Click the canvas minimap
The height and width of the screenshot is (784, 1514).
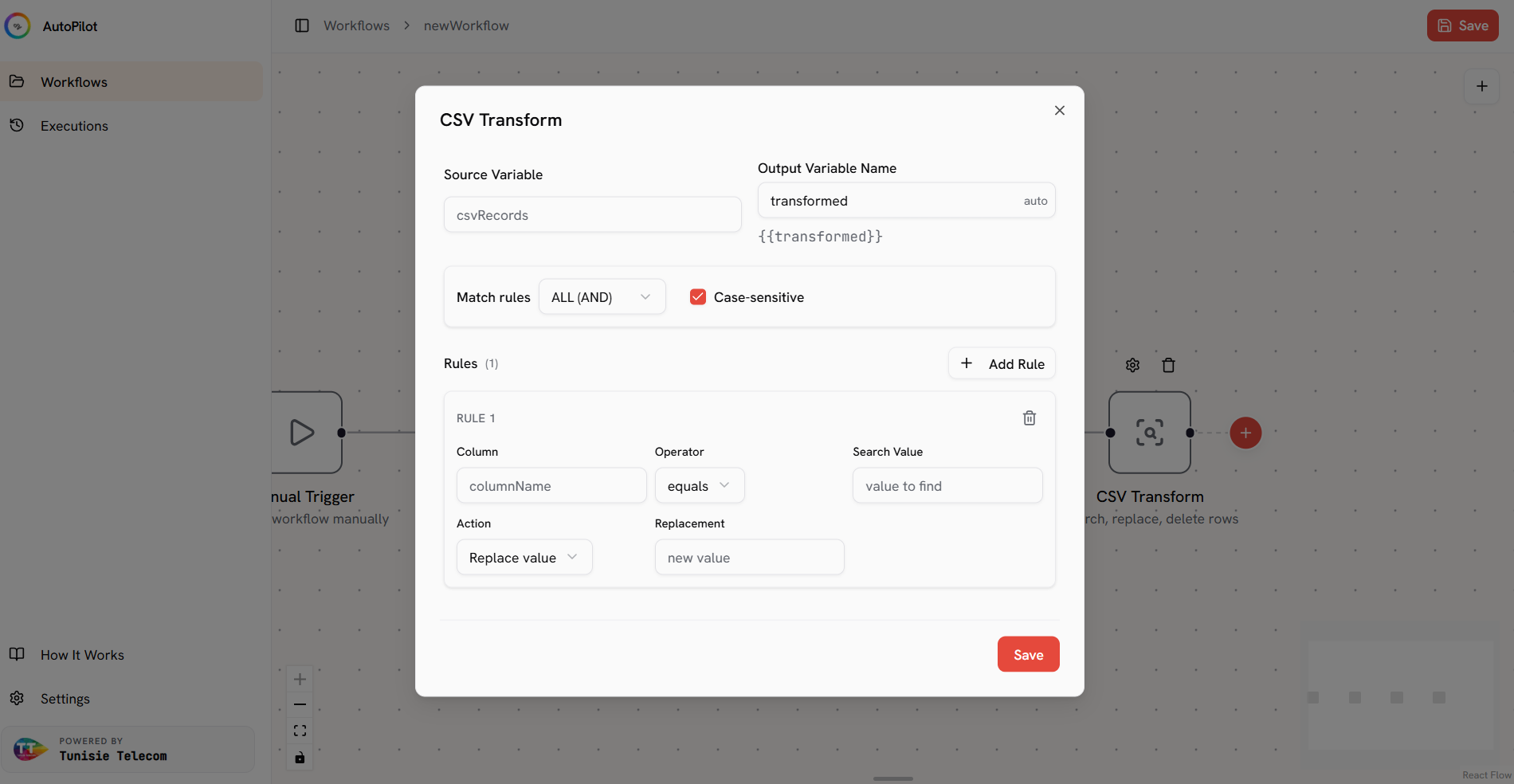click(1401, 696)
